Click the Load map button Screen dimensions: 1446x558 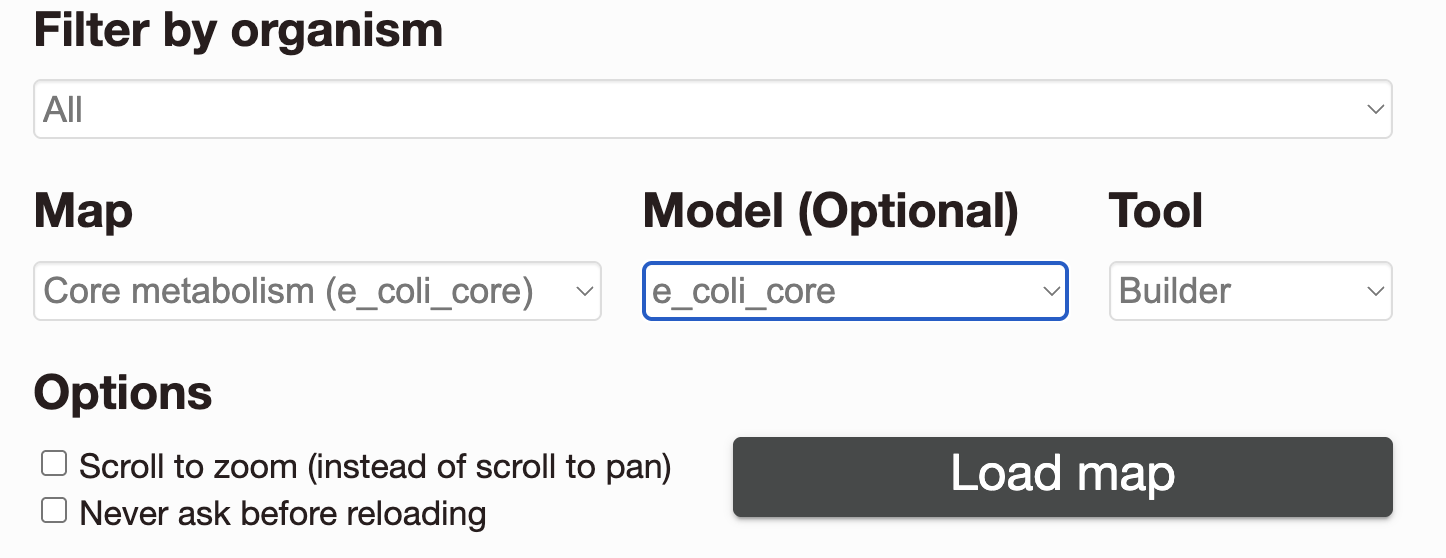1063,477
